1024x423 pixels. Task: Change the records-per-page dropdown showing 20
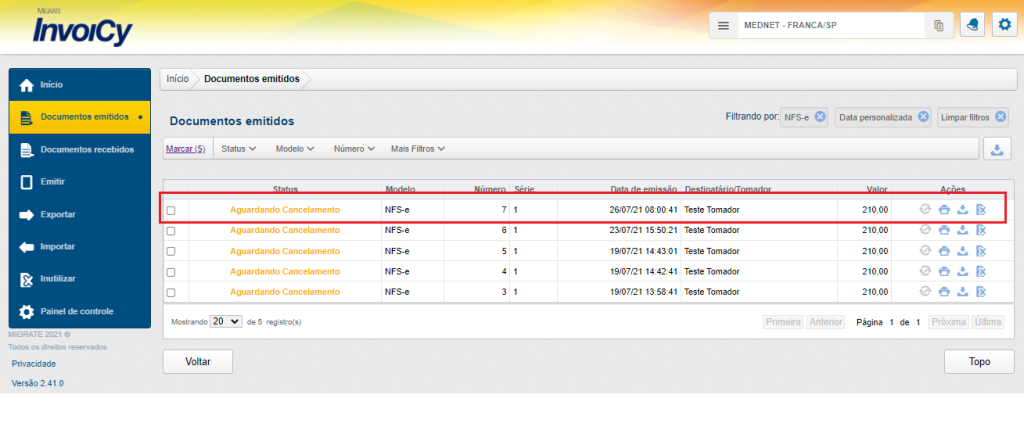click(227, 322)
